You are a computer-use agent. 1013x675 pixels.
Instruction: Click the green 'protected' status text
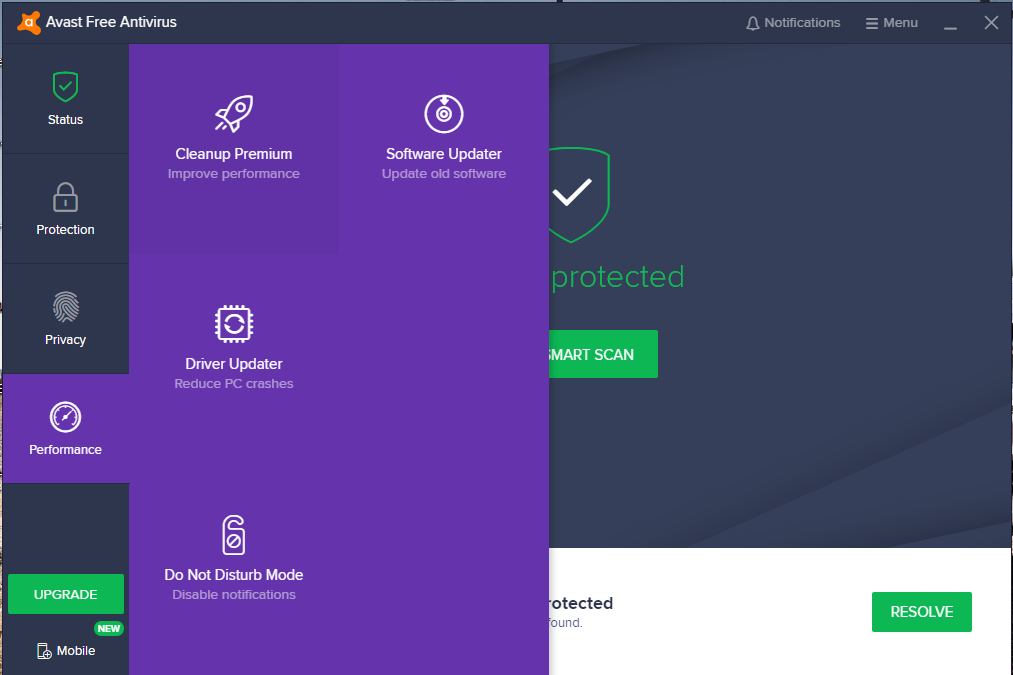click(618, 278)
